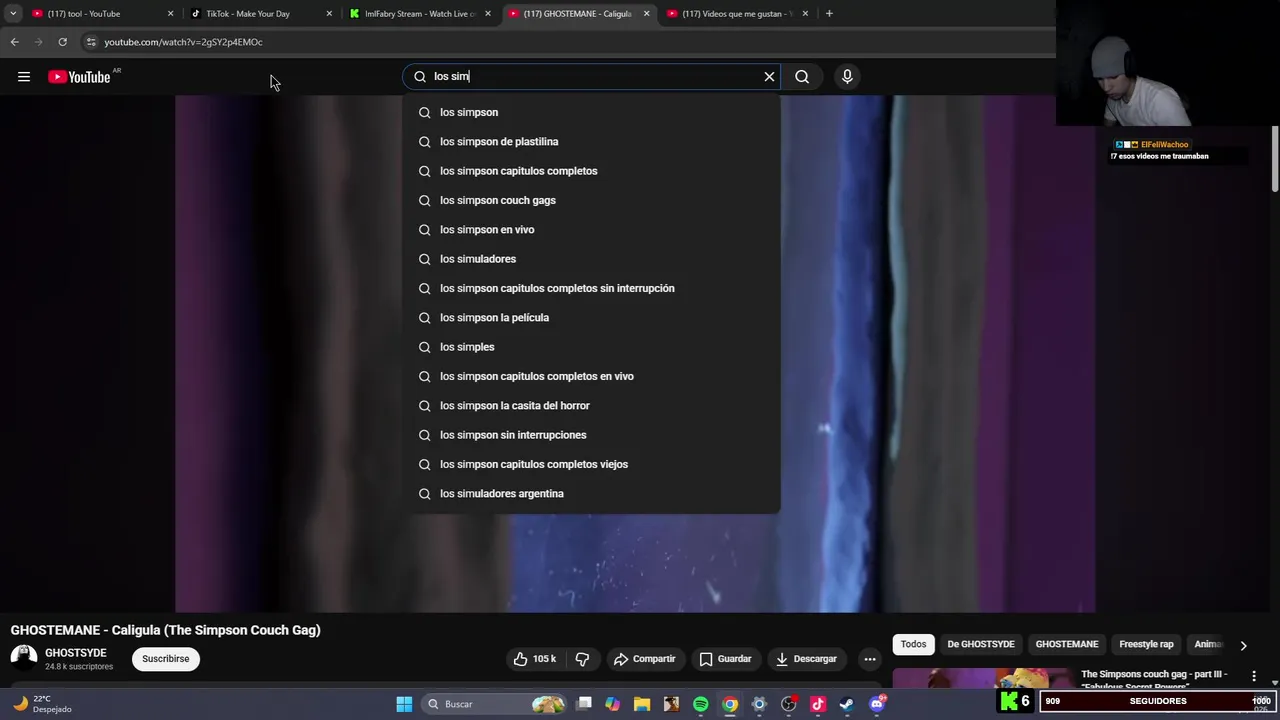Select 'los simpson sin interrupciones' suggestion
1280x720 pixels.
pyautogui.click(x=591, y=435)
